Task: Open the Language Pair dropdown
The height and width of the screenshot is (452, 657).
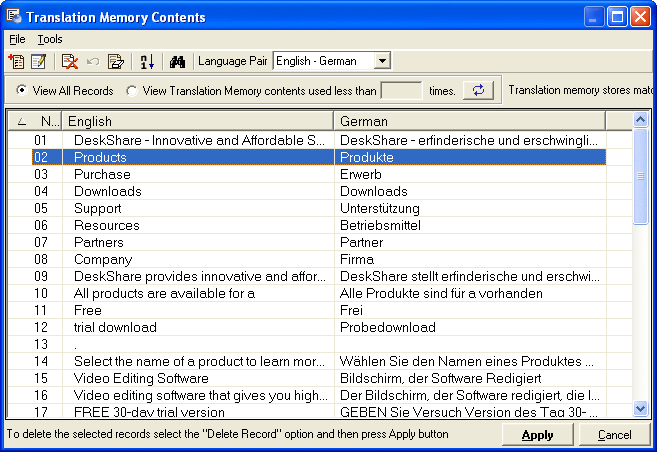Action: pyautogui.click(x=382, y=61)
